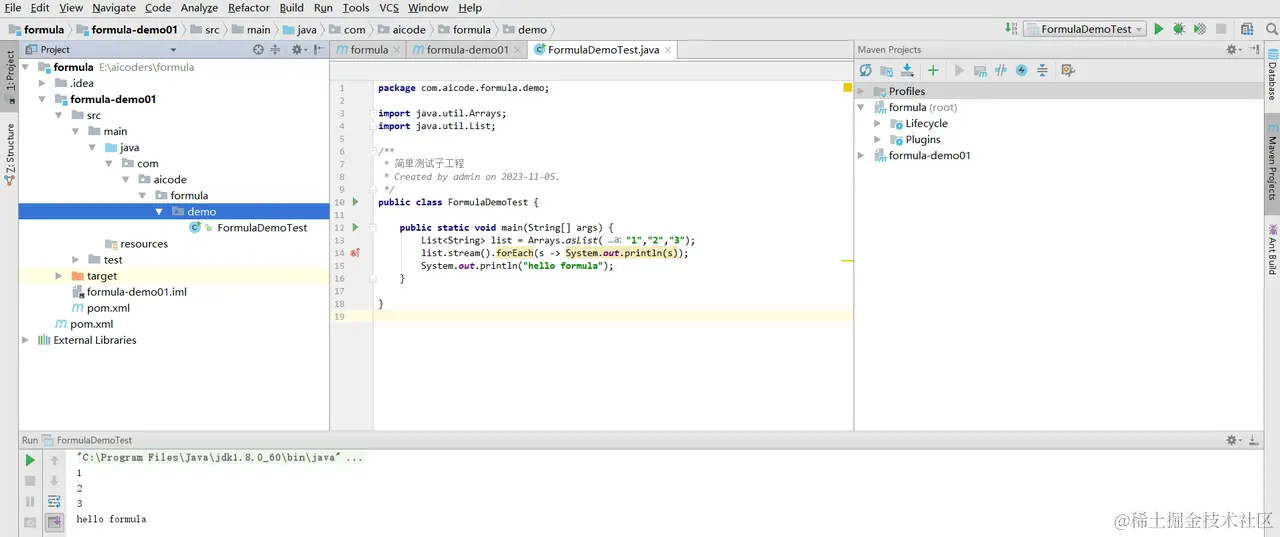Toggle scroll to end in Run console

(x=54, y=521)
